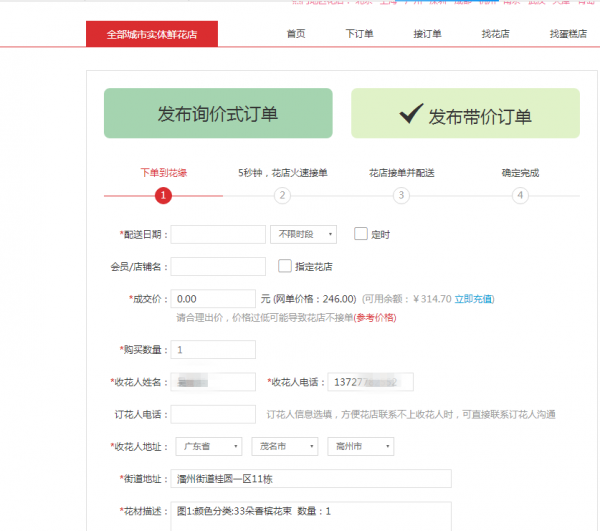
Task: Click 发布询价式订单 green button
Action: click(218, 113)
